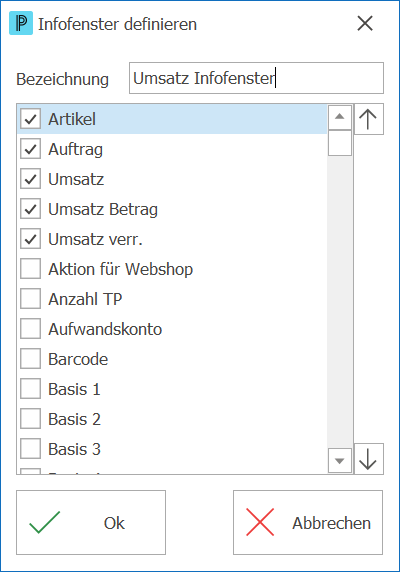Enable the Aktion für Webshop checkbox
Image resolution: width=400 pixels, height=572 pixels.
click(x=30, y=269)
